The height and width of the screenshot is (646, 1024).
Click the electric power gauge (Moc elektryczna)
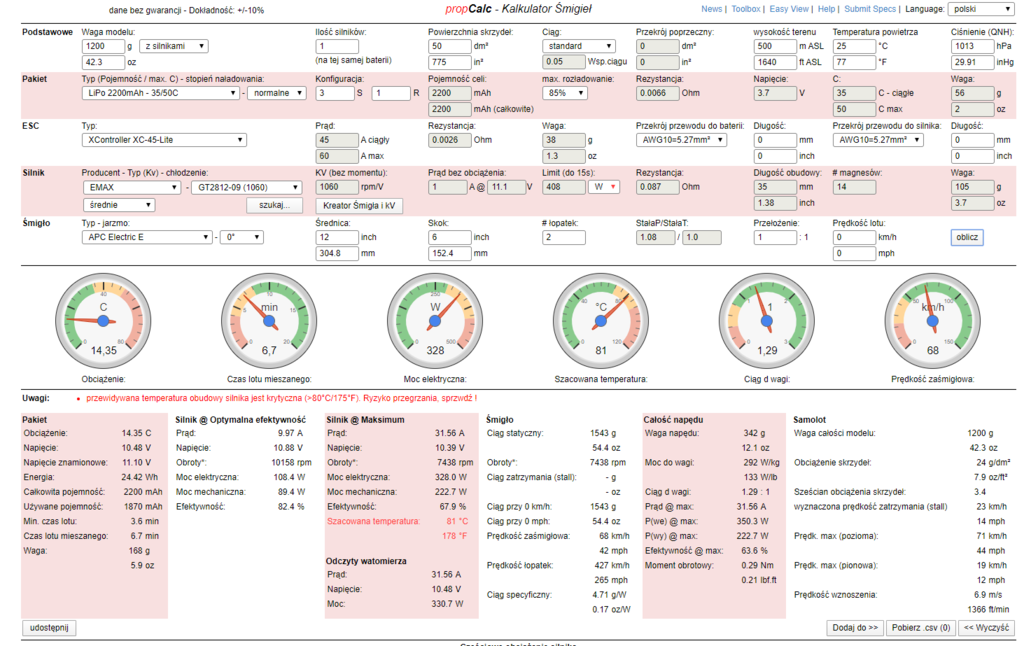click(x=435, y=320)
